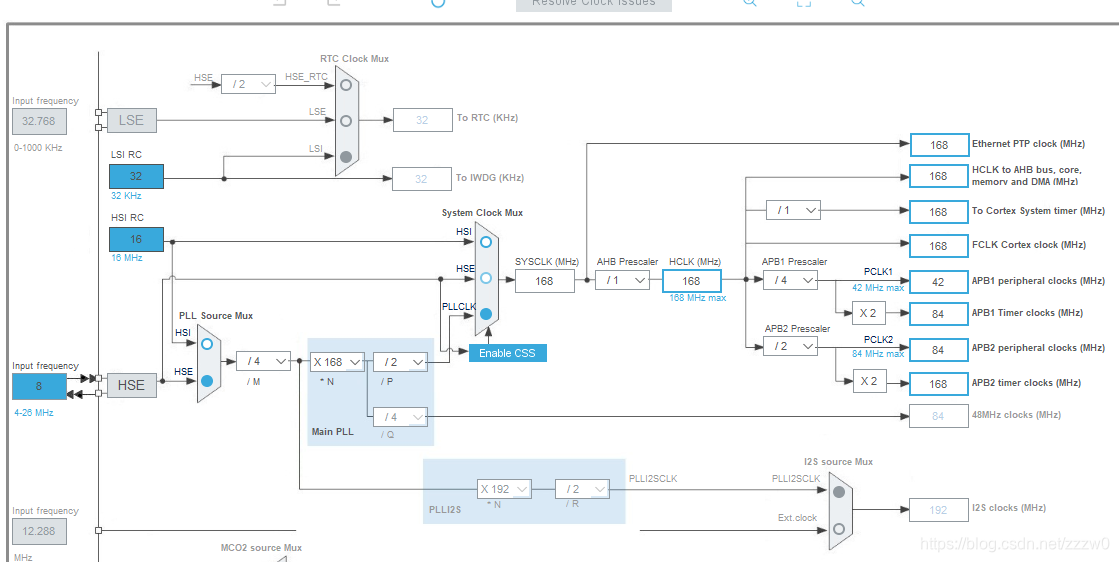Click the '4-26 MHz' range text
The width and height of the screenshot is (1119, 562).
(x=34, y=413)
